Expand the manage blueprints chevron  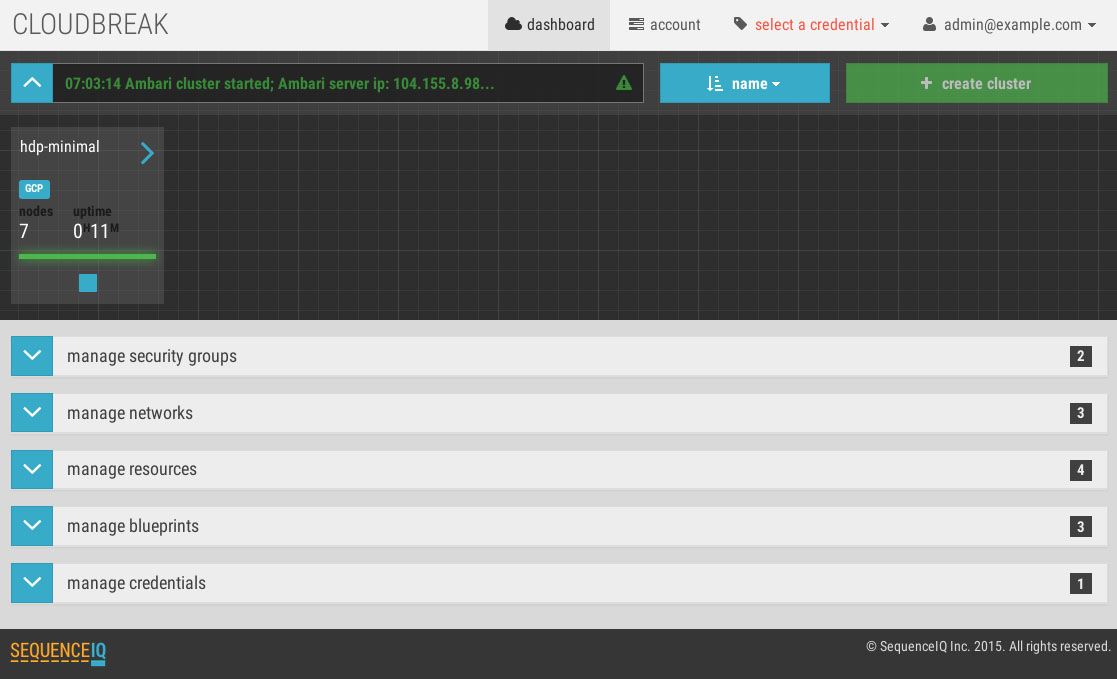pyautogui.click(x=32, y=526)
